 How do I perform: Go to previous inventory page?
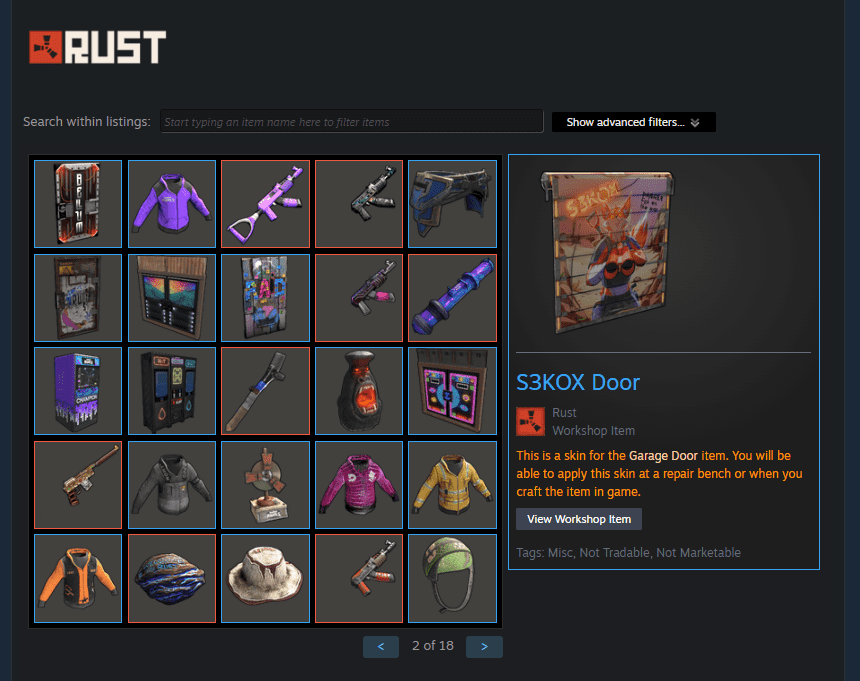[x=381, y=646]
